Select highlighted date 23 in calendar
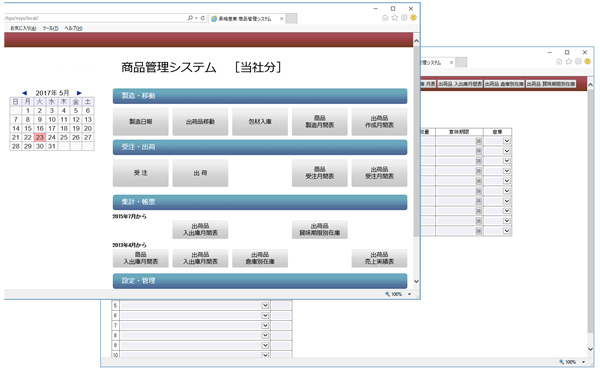This screenshot has width=600, height=373. tap(39, 137)
